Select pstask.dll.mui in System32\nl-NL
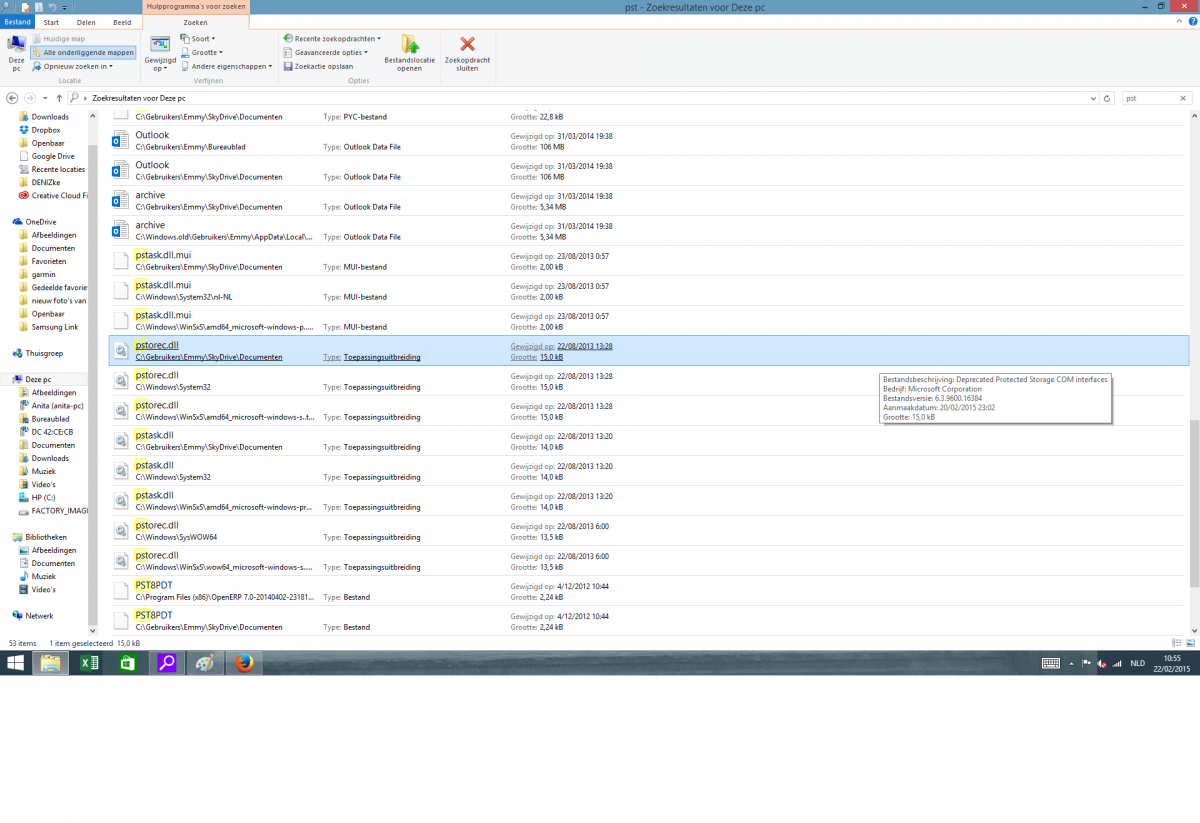Screen dimensions: 1200x823 [x=649, y=291]
